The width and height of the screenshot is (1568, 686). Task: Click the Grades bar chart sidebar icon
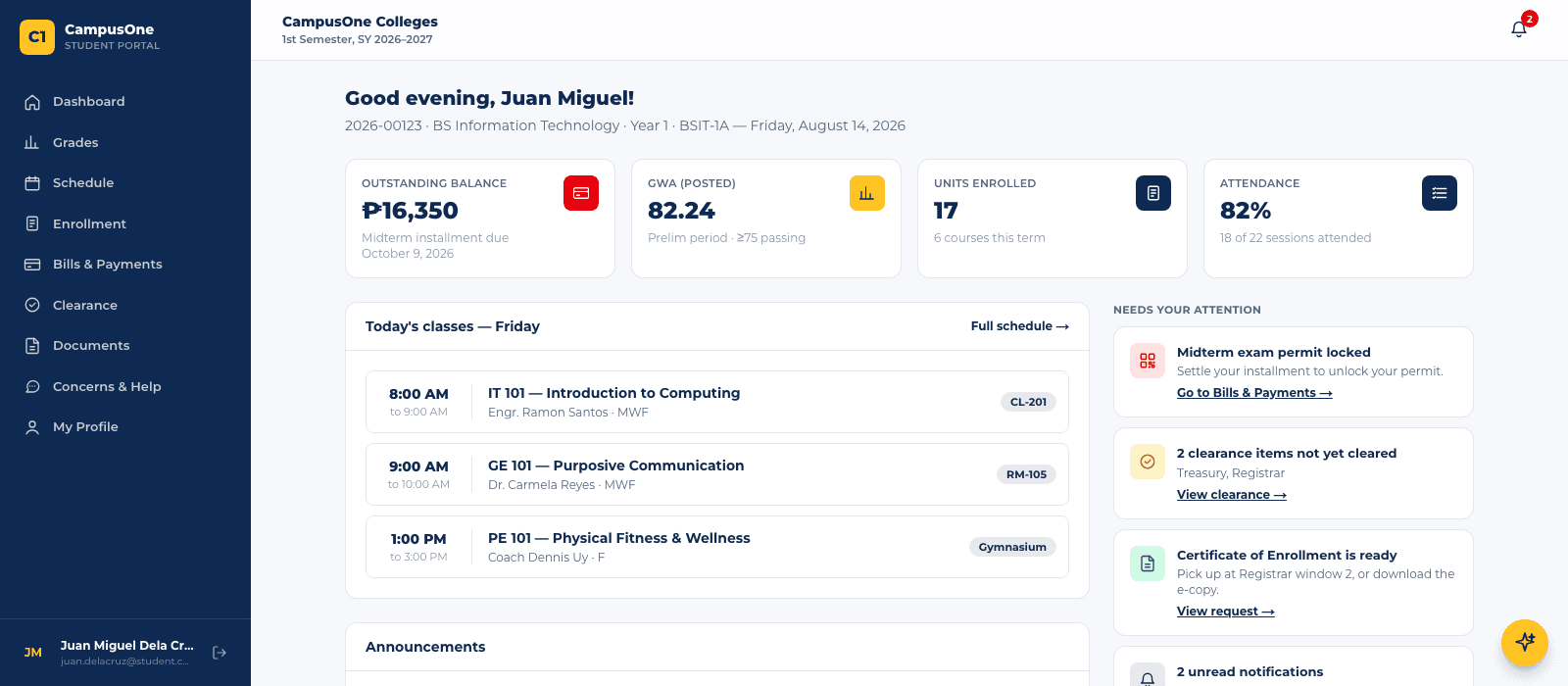32,142
